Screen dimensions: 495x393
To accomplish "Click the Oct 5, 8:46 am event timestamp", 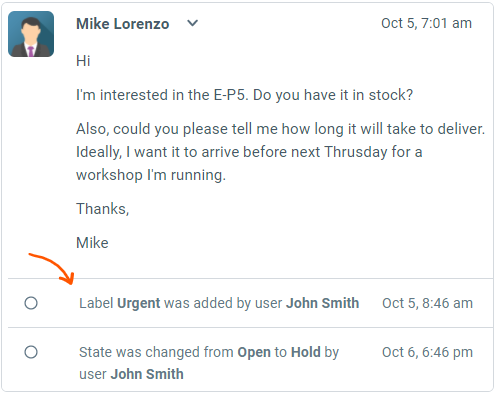I will point(427,303).
